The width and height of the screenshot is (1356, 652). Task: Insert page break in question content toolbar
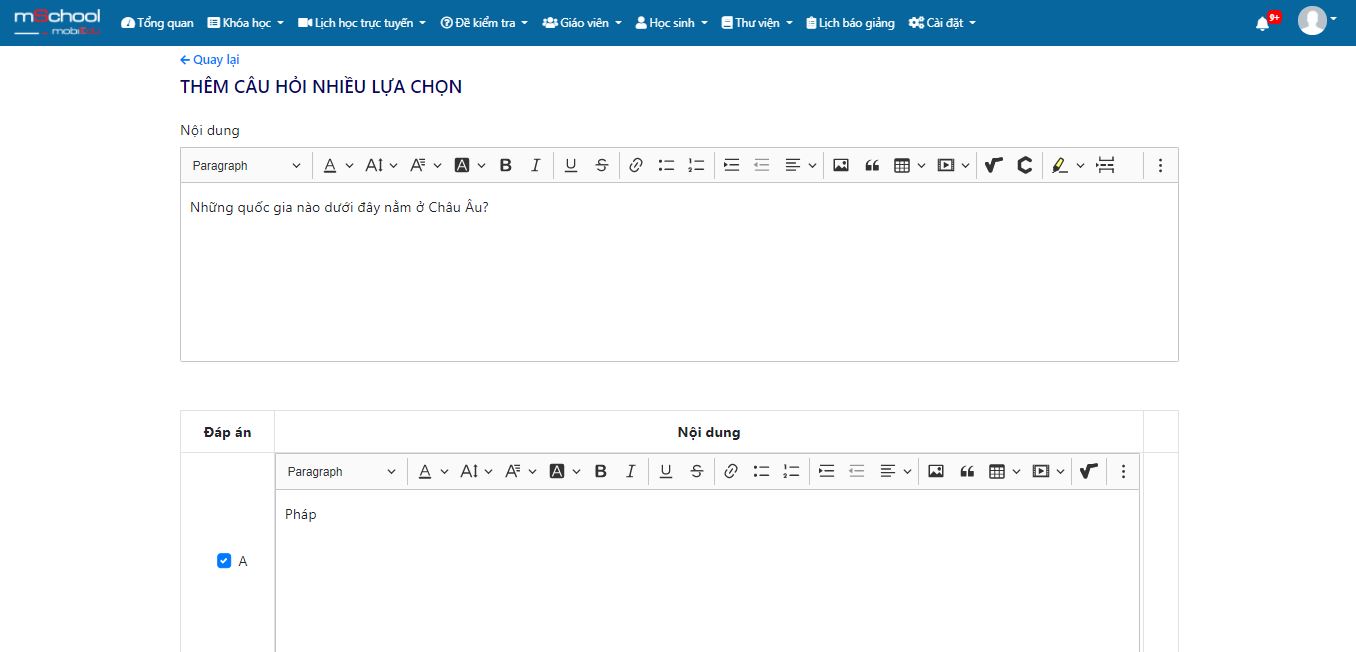coord(1105,166)
